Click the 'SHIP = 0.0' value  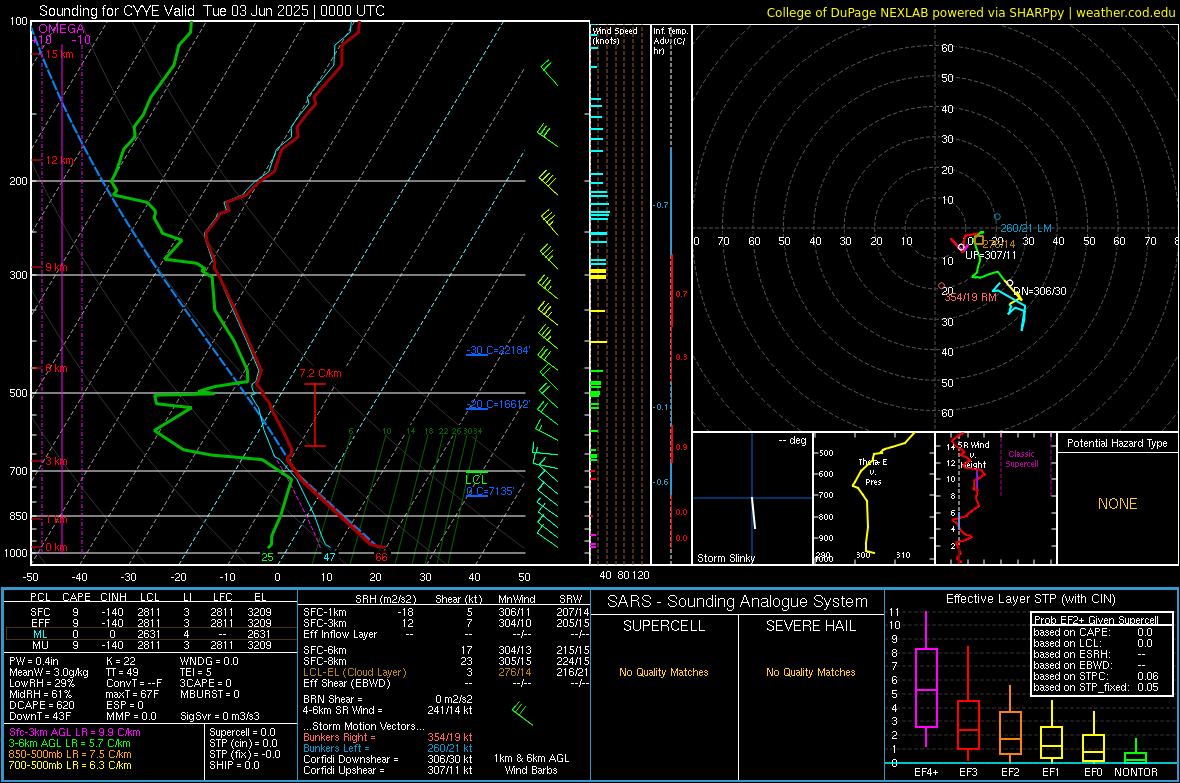coord(234,765)
